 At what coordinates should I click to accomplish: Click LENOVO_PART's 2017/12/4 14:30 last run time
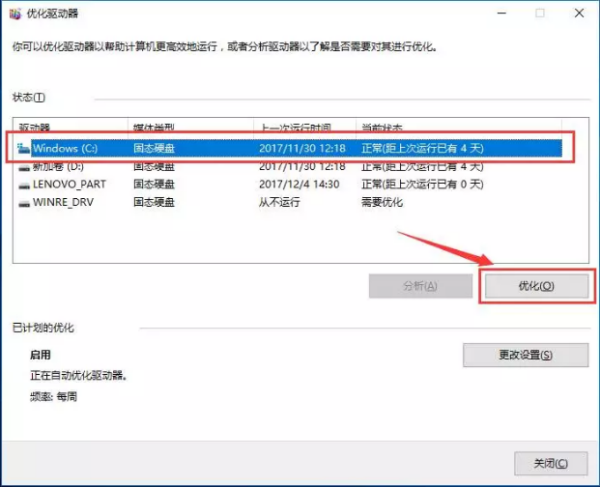pos(299,184)
